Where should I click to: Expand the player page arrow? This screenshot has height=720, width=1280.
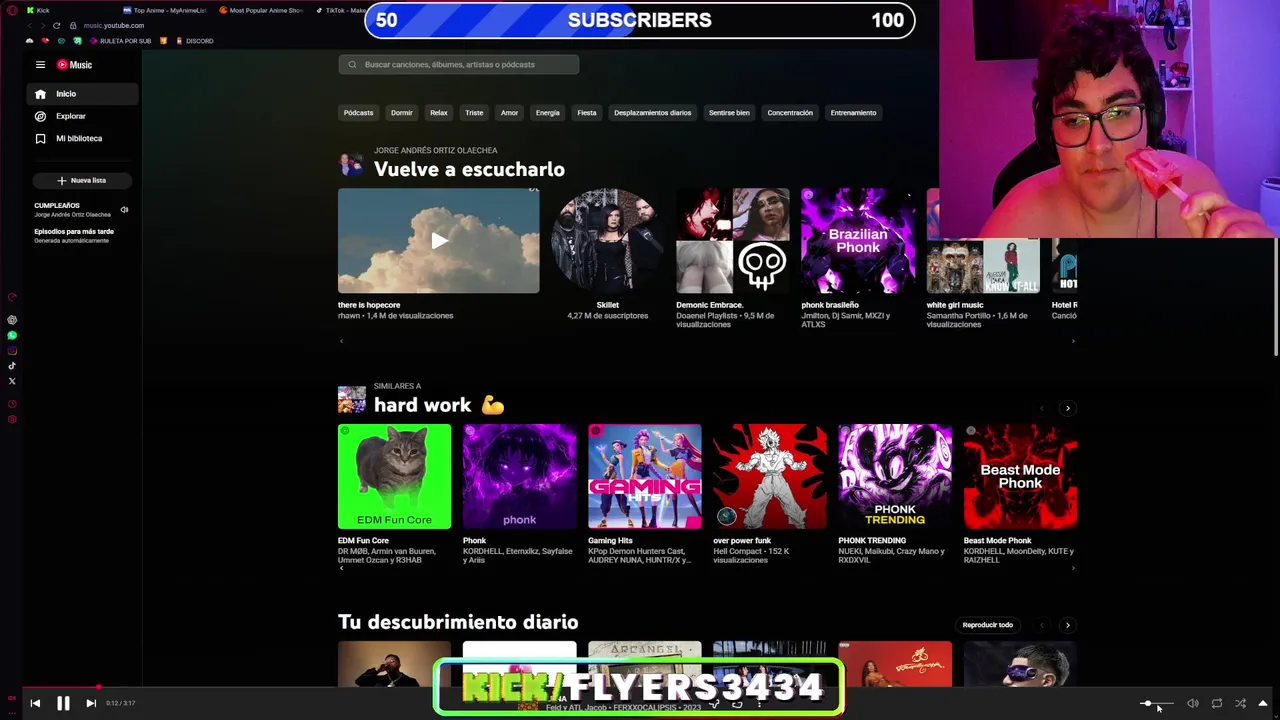click(x=1263, y=703)
